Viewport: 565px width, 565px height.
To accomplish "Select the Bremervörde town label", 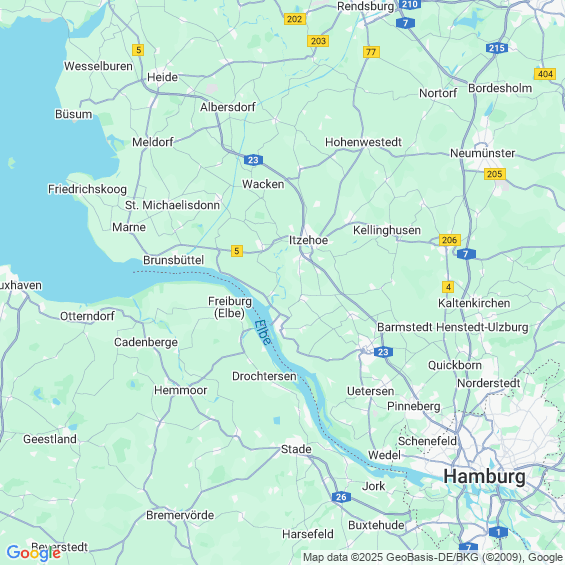I will (x=180, y=515).
